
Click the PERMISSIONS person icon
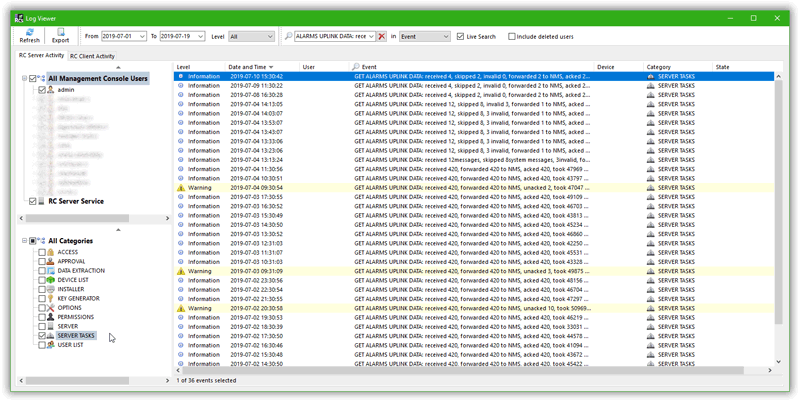[x=51, y=317]
